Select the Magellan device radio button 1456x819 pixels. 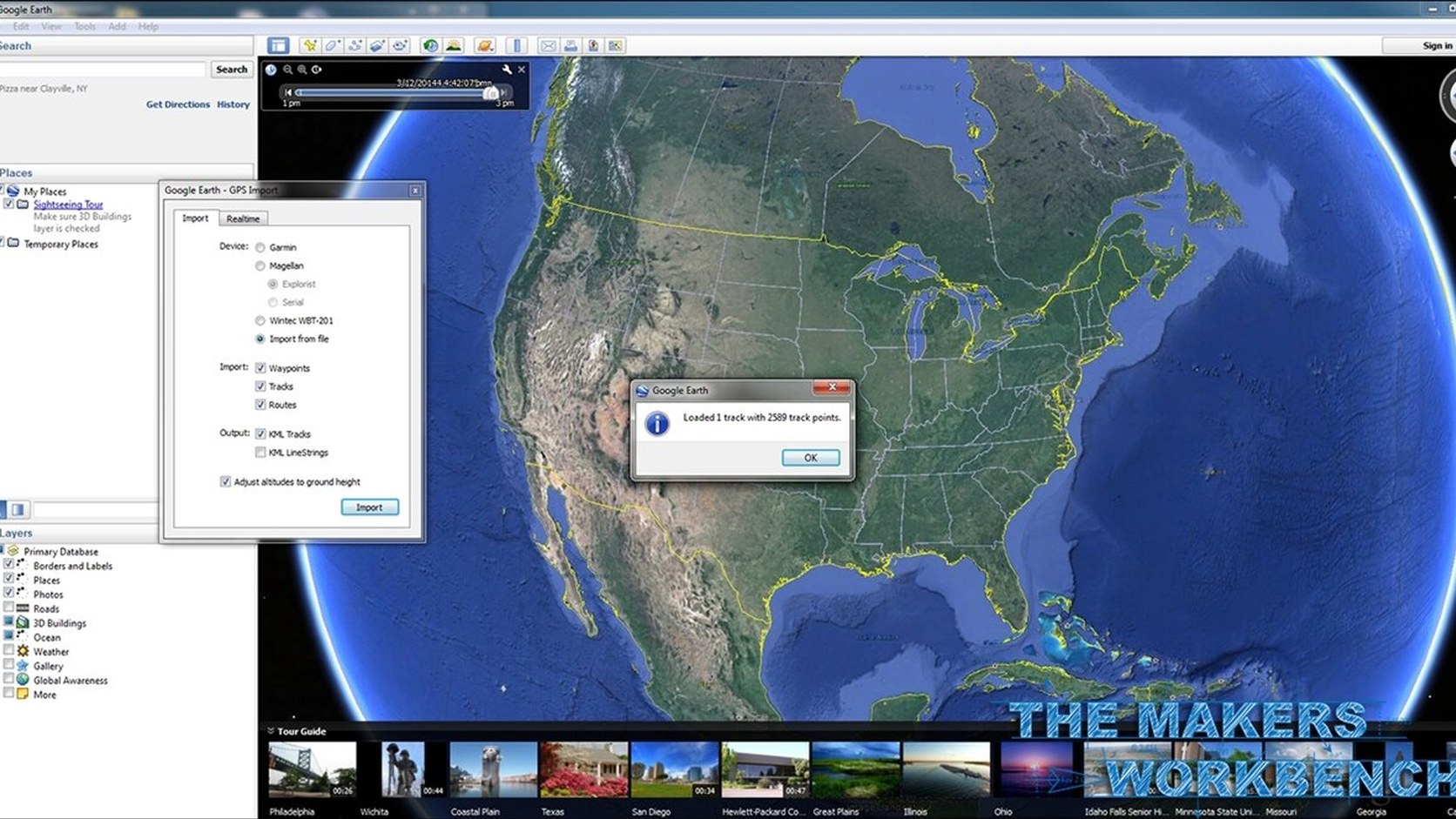click(x=260, y=266)
